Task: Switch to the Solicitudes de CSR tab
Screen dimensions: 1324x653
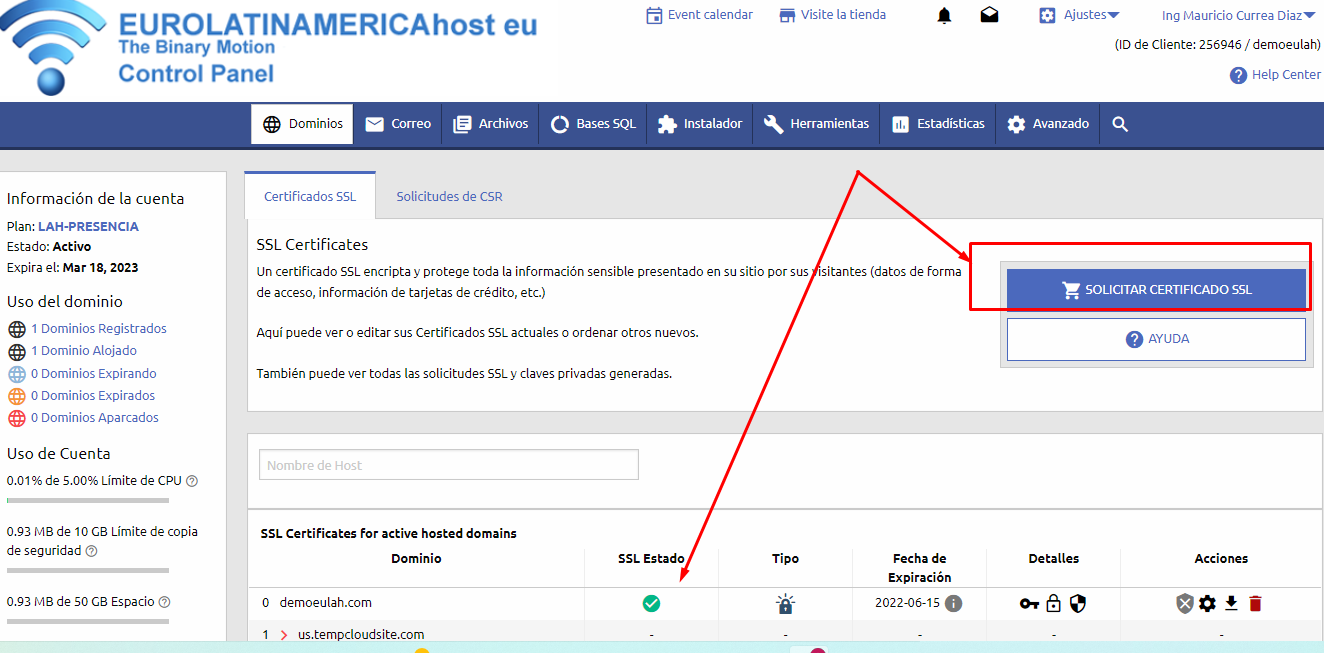Action: click(x=449, y=196)
